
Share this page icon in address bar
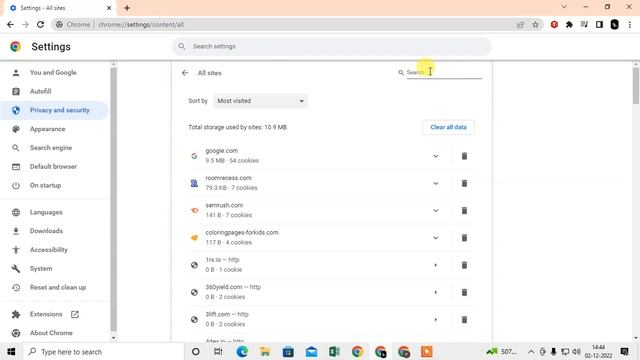click(520, 24)
